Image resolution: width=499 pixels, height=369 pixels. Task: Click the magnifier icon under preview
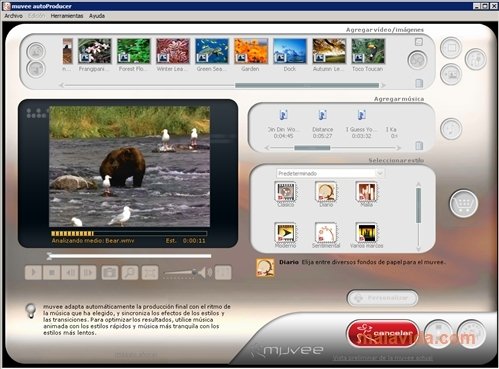click(130, 272)
